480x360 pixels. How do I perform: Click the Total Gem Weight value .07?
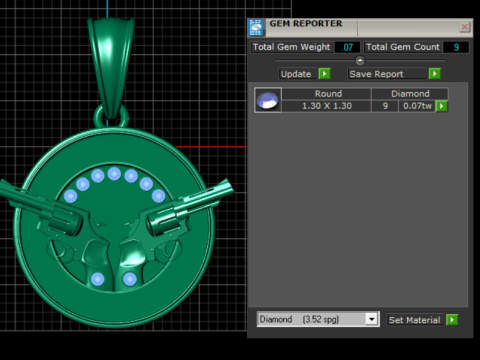(347, 47)
